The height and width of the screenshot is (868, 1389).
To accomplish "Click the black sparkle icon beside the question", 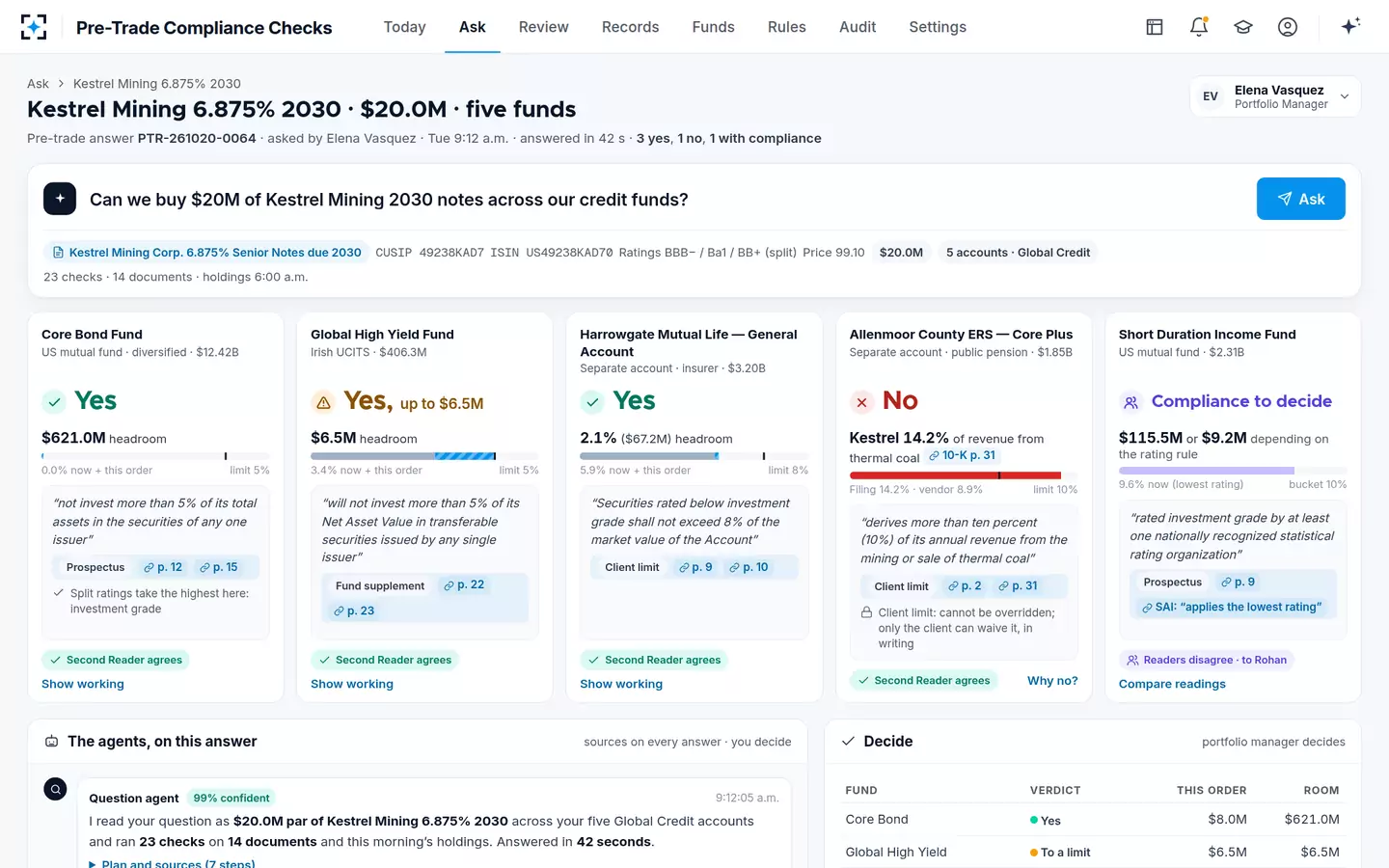I will (60, 199).
